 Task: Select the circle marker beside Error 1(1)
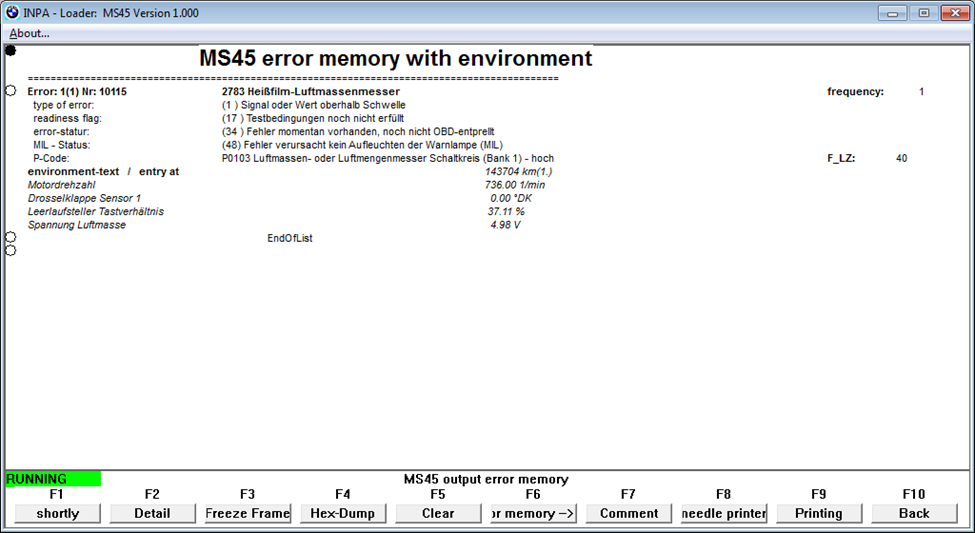point(11,91)
